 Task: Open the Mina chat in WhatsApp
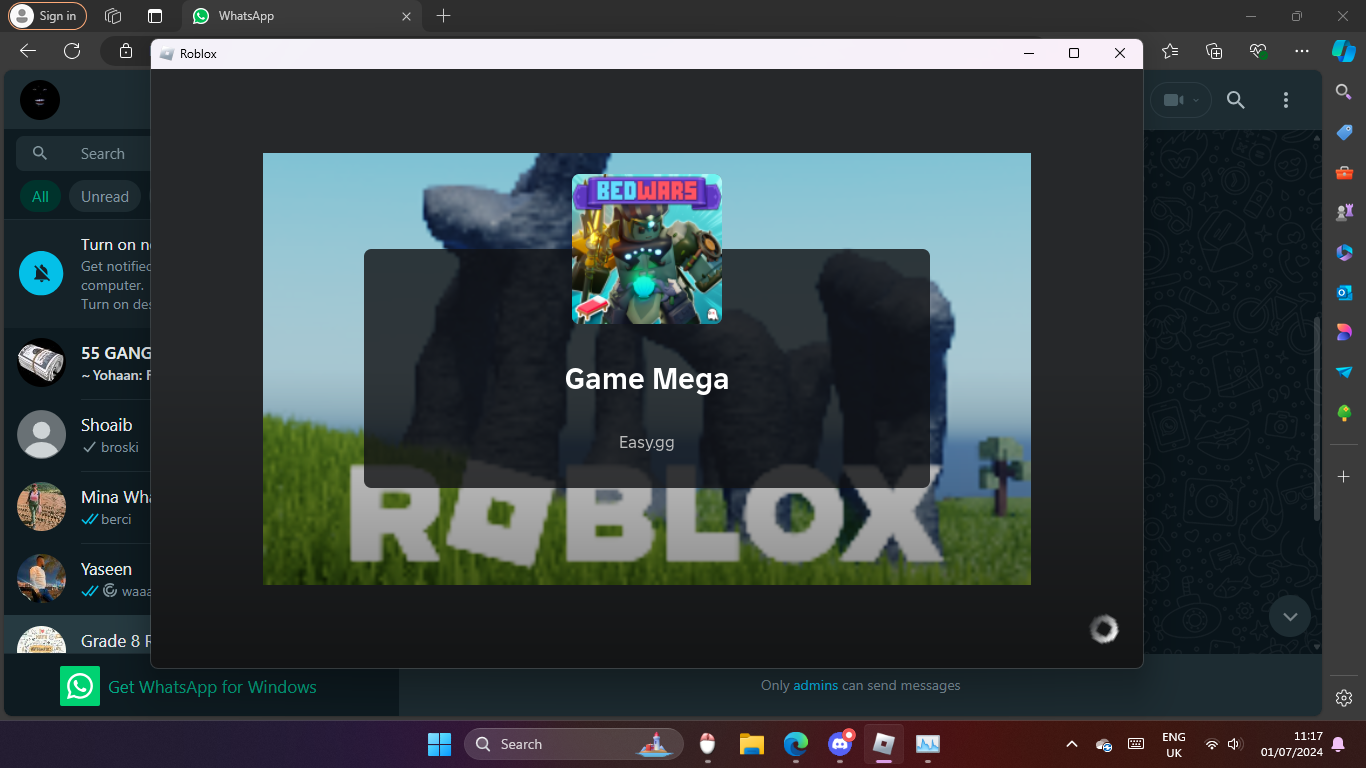78,507
